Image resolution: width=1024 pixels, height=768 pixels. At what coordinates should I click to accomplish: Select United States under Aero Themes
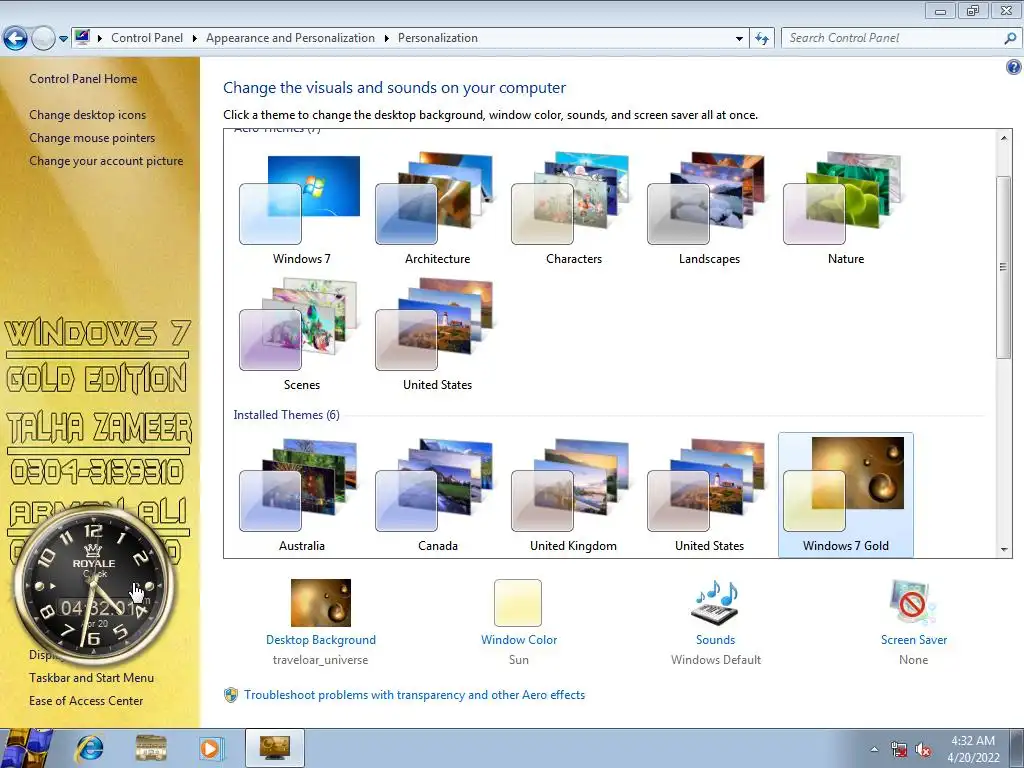point(437,334)
